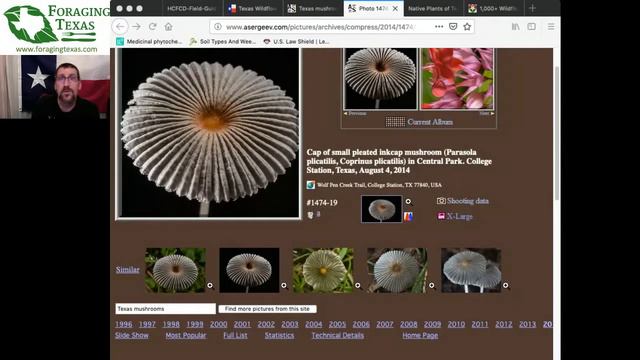Zoom the fifth similar thumbnail magnifier
Viewport: 640px width, 360px height.
(505, 285)
